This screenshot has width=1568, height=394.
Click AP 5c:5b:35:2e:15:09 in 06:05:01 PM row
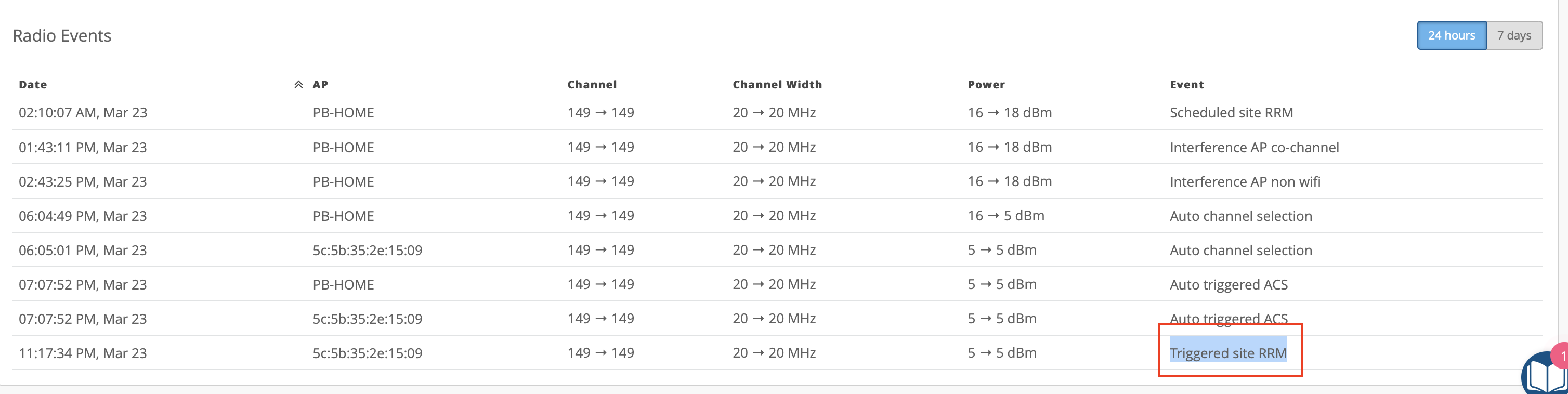[367, 251]
